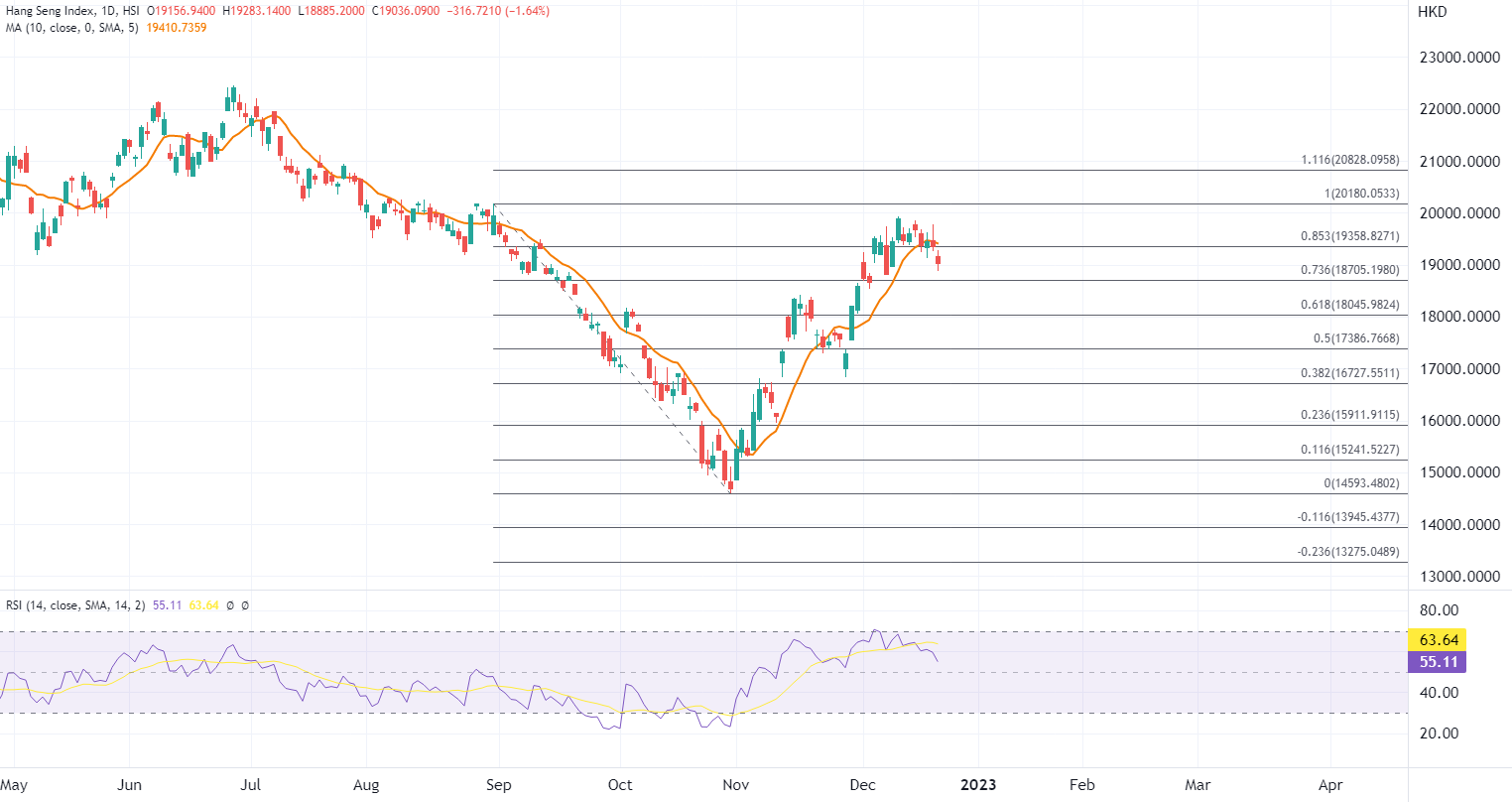Click the 14000.0000 price scale label
The width and height of the screenshot is (1512, 802).
click(x=1460, y=525)
